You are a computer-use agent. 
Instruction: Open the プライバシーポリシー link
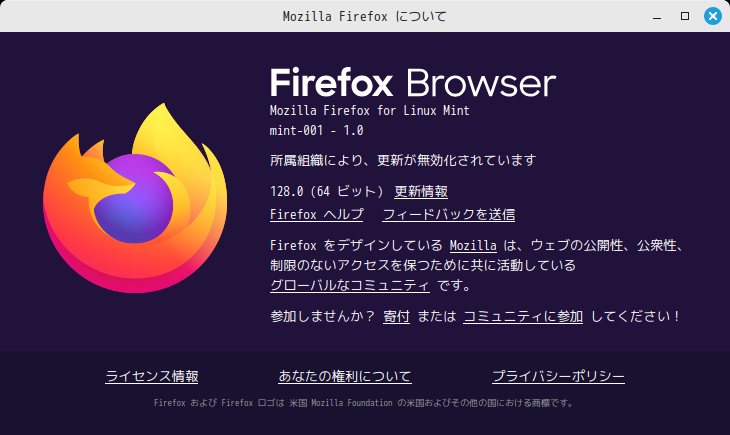(558, 376)
